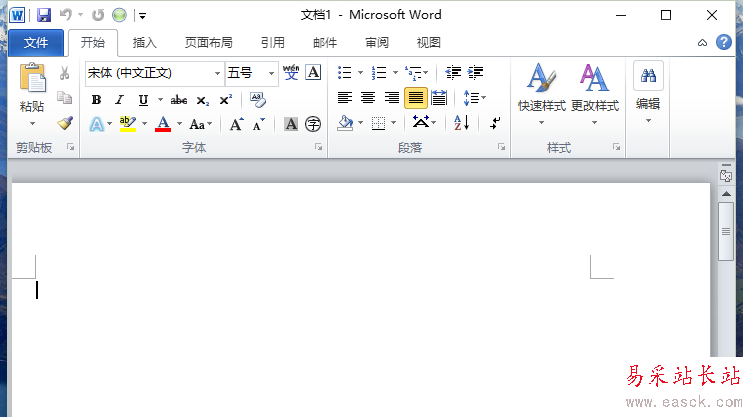This screenshot has width=743, height=417.
Task: Toggle subscript formatting
Action: tap(203, 100)
